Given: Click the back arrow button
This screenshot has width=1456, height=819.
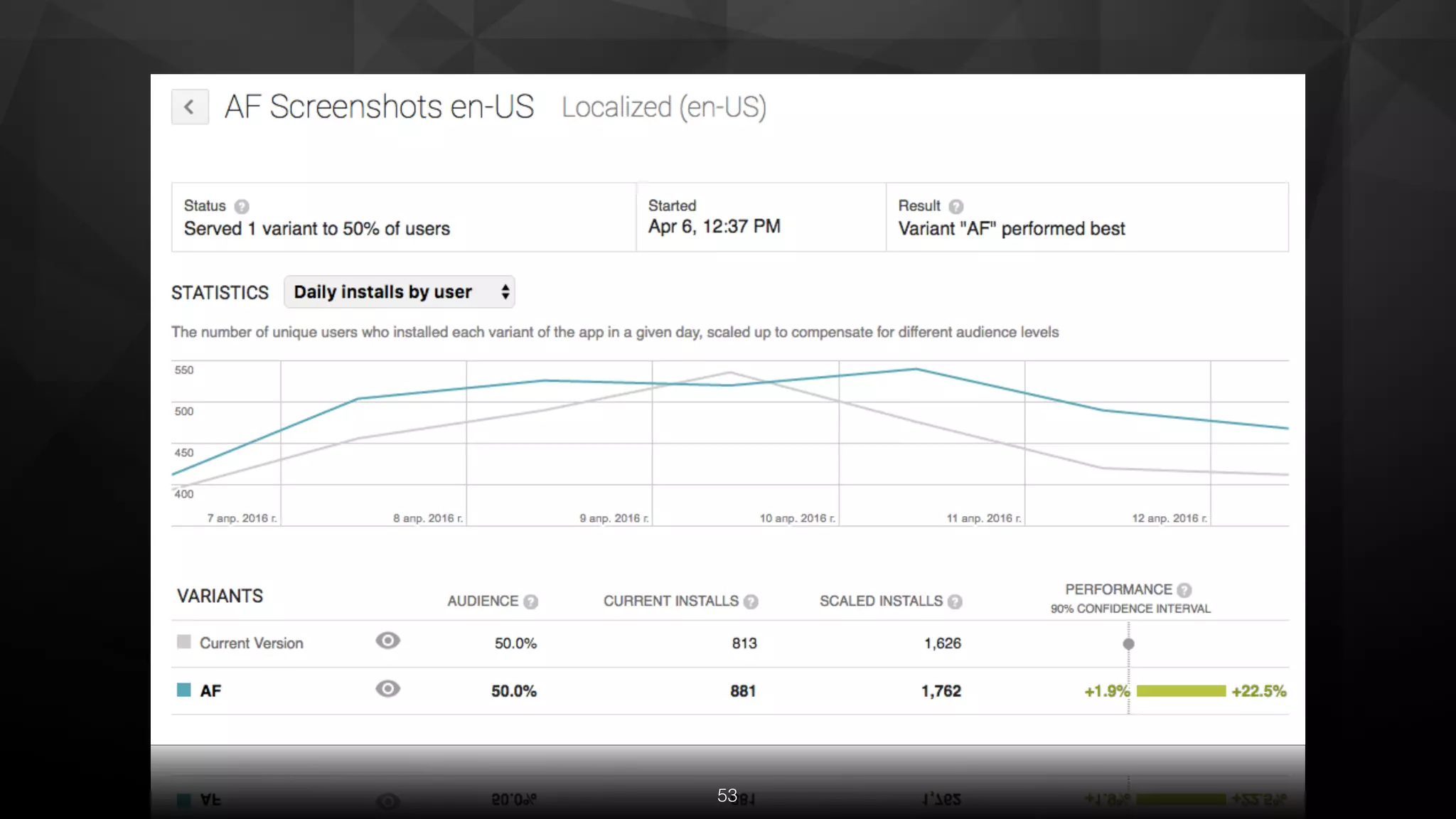Looking at the screenshot, I should point(190,107).
